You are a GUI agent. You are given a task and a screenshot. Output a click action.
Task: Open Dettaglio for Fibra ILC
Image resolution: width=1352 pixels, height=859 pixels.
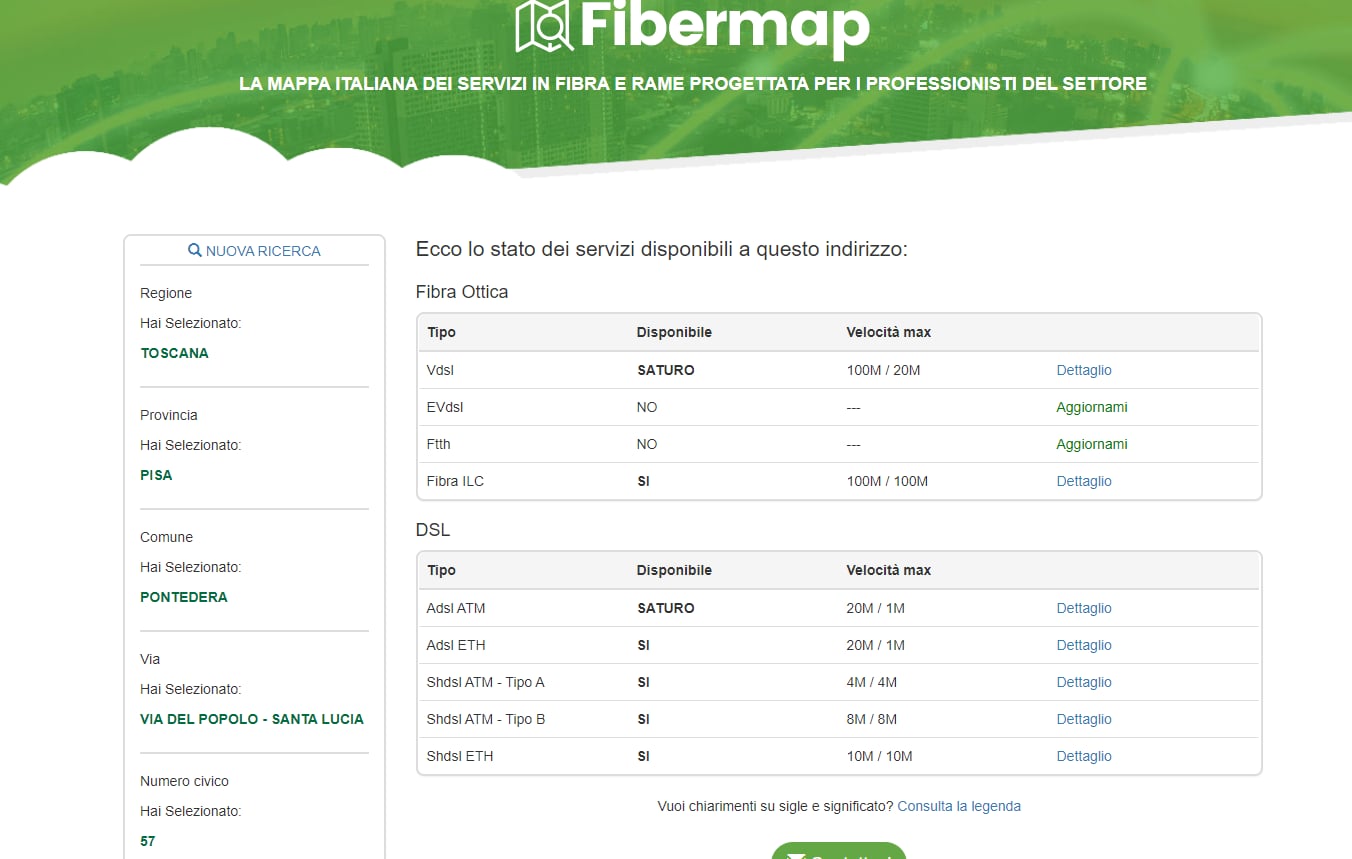pyautogui.click(x=1084, y=481)
